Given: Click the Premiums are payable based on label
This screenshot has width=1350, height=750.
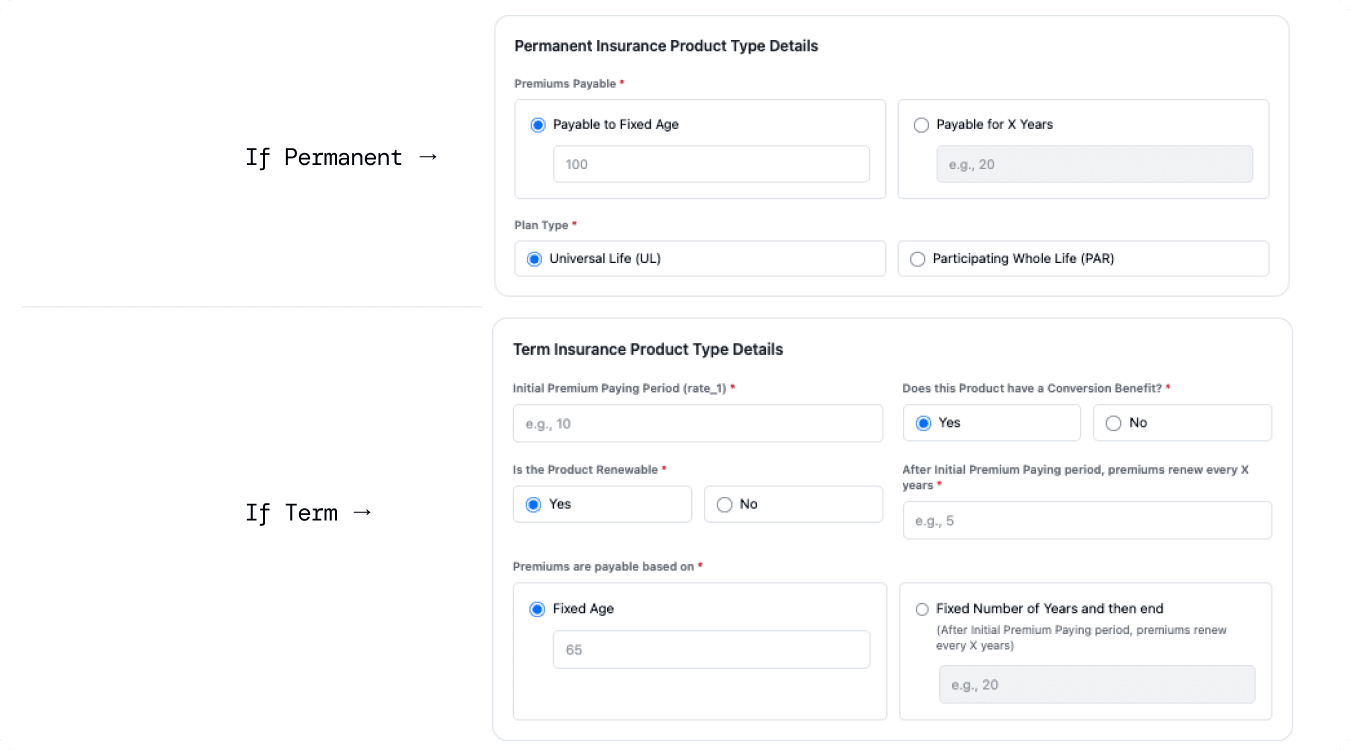Looking at the screenshot, I should 607,566.
